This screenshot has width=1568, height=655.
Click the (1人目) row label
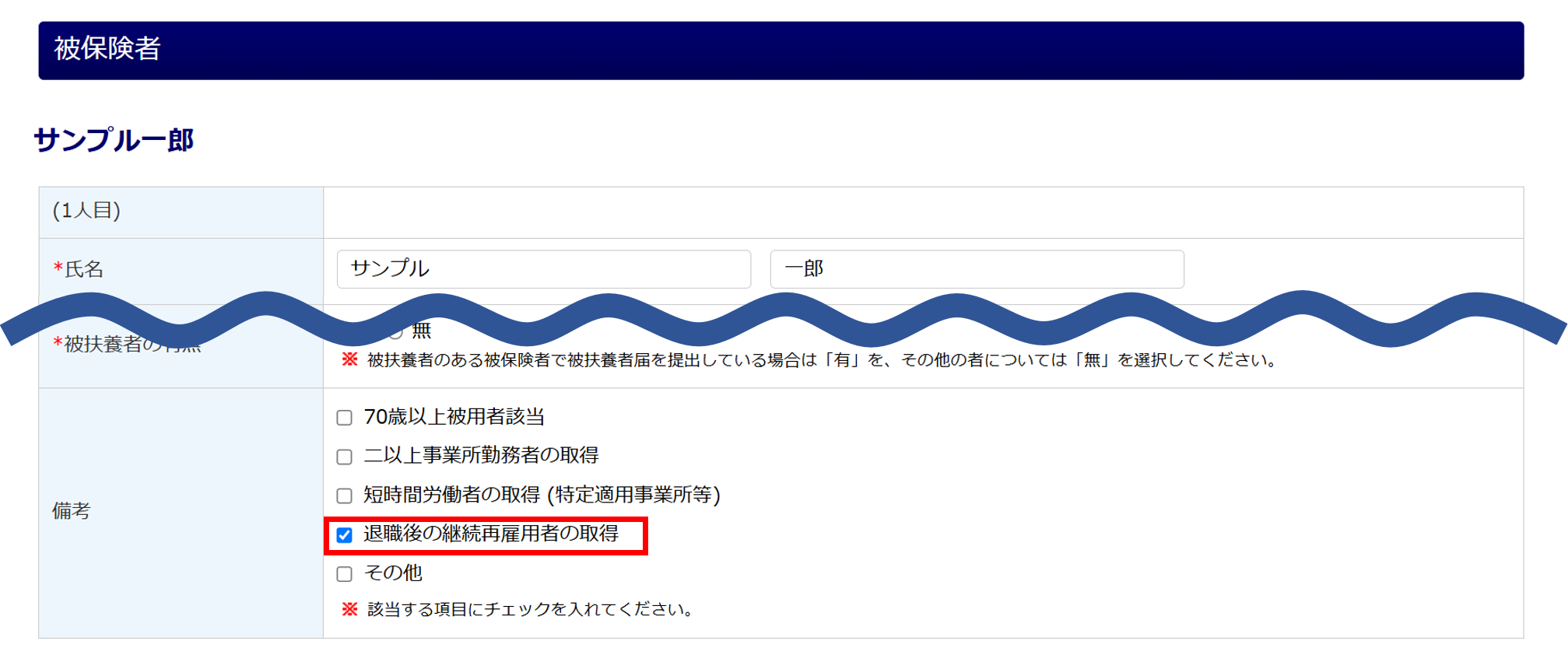[x=86, y=211]
